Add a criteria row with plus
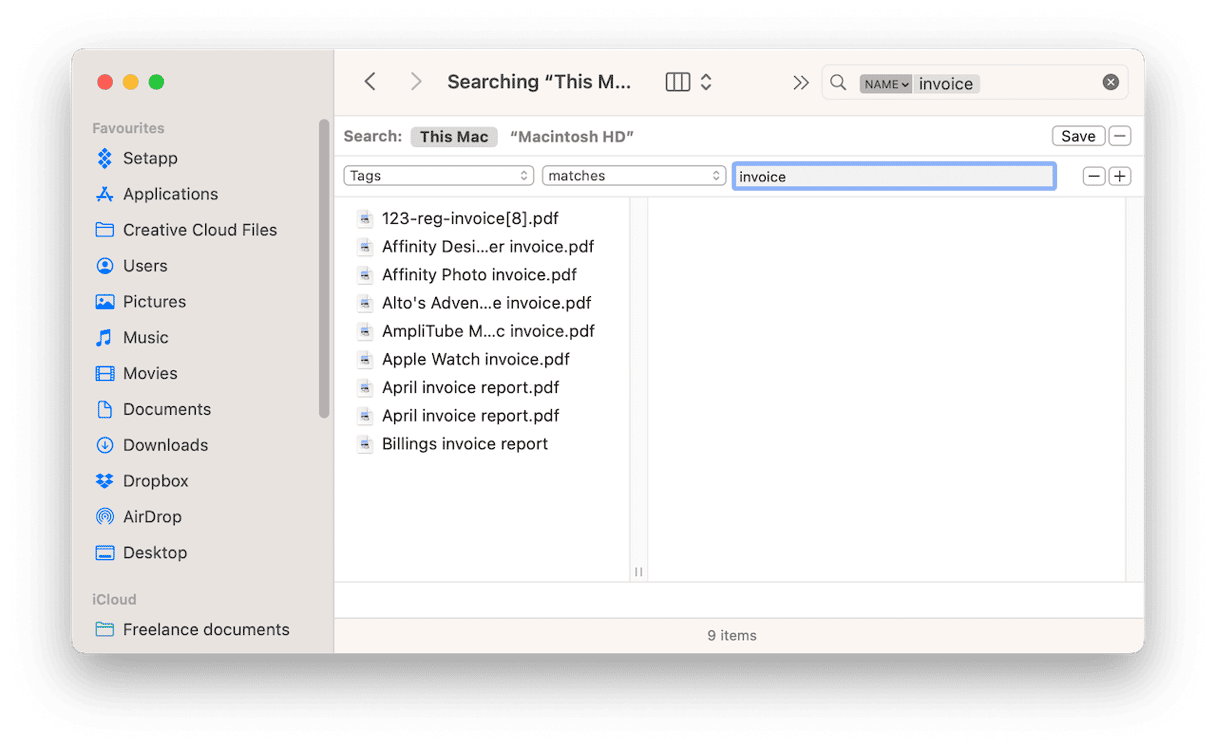The image size is (1216, 748). (x=1120, y=176)
